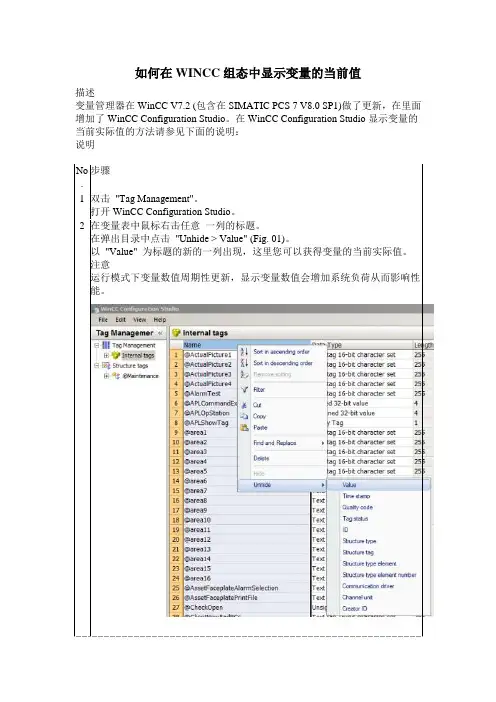The image size is (496, 702).
Task: Click the Internal tags header icon
Action: 176,333
